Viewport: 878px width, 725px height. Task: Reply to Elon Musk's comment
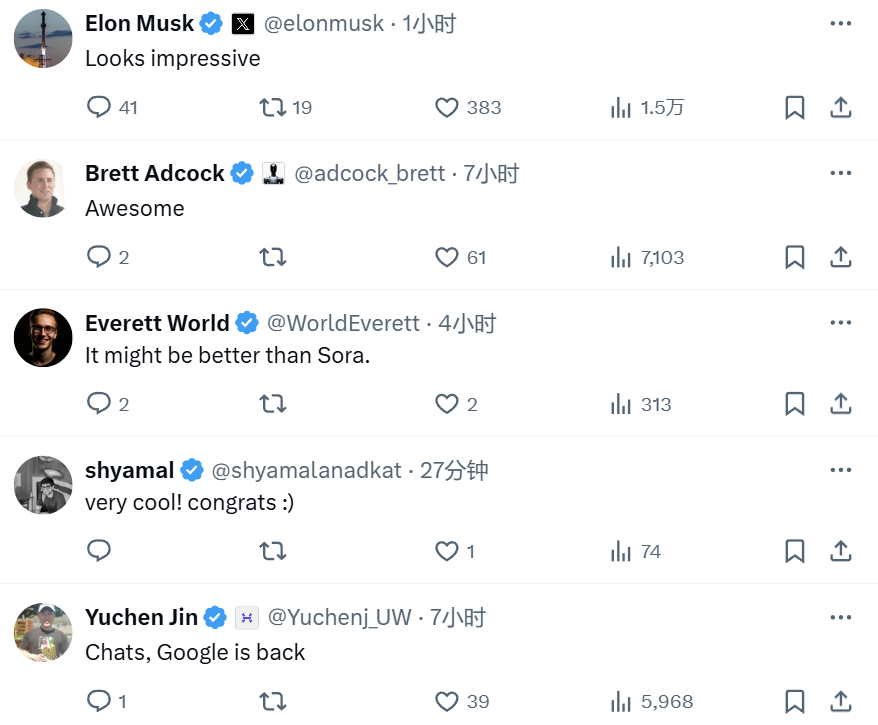(x=99, y=107)
